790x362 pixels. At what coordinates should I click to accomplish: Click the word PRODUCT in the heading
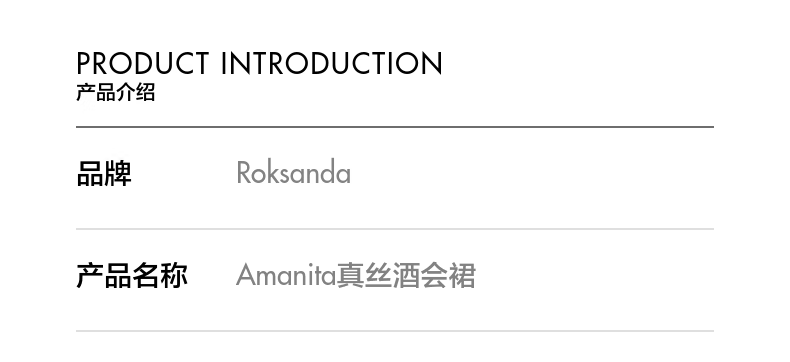coord(143,63)
